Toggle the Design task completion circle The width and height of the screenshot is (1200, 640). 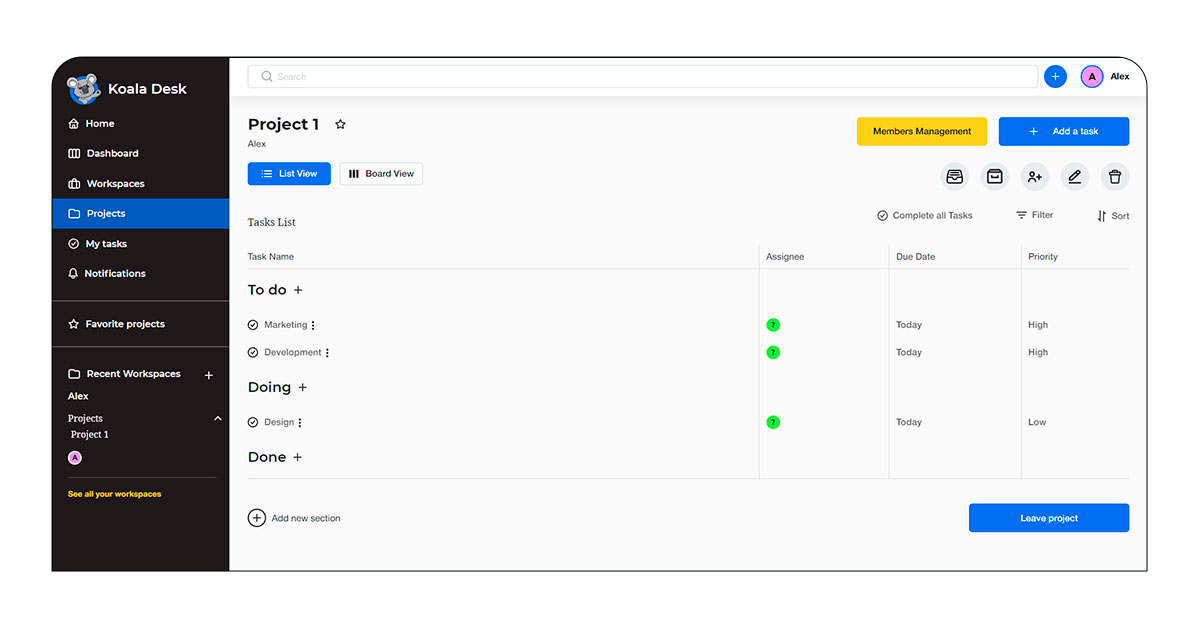pos(253,423)
